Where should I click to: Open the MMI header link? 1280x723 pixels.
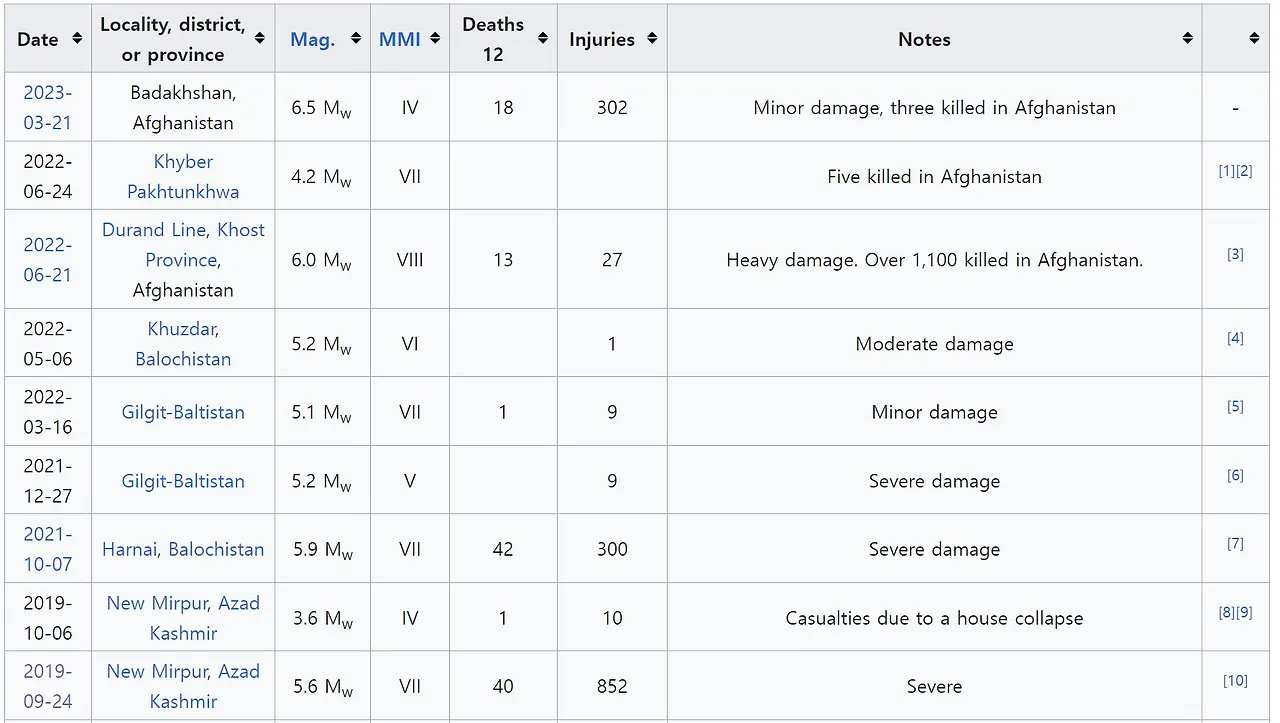(400, 40)
